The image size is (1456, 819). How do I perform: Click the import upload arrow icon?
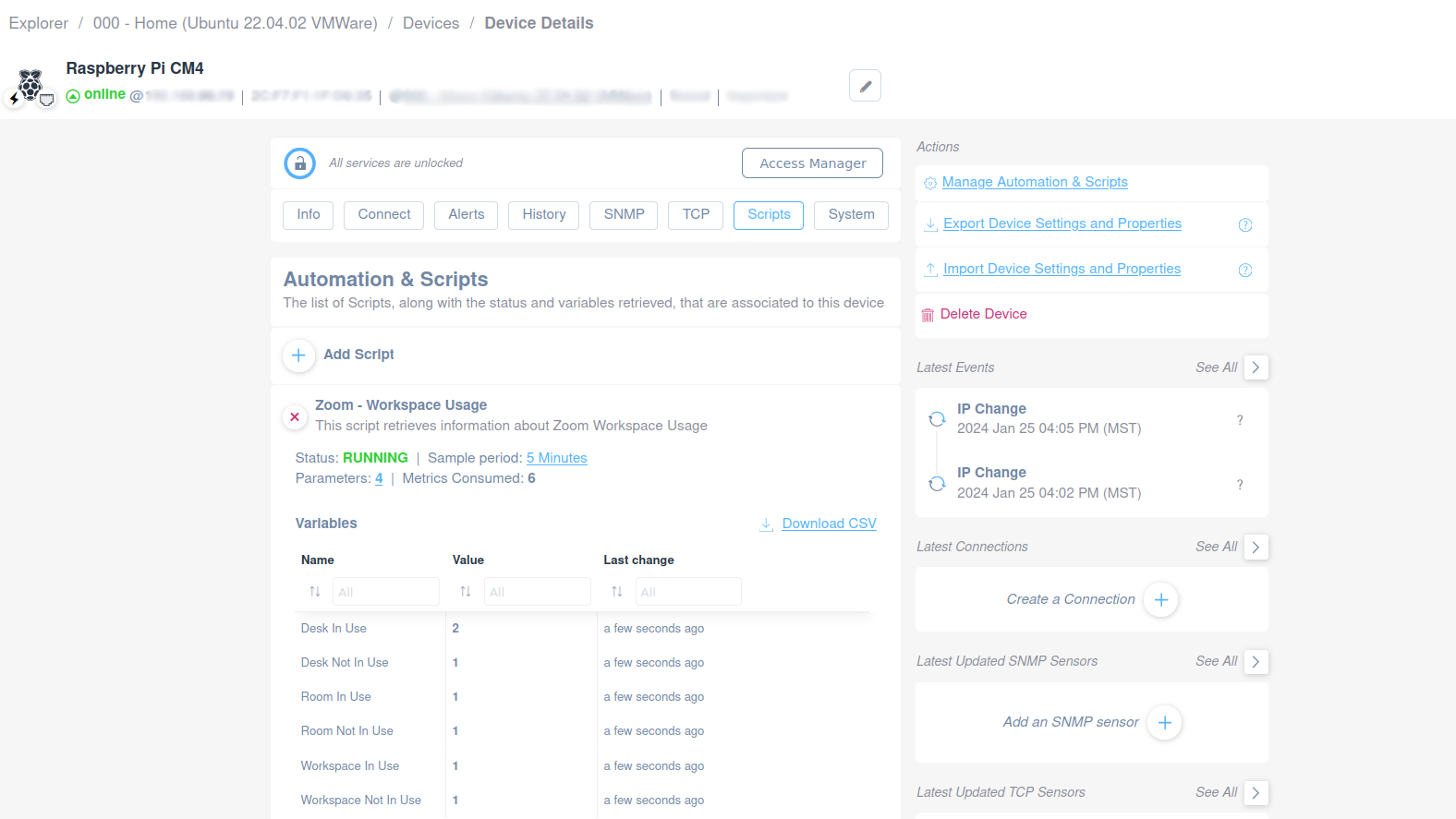point(931,270)
